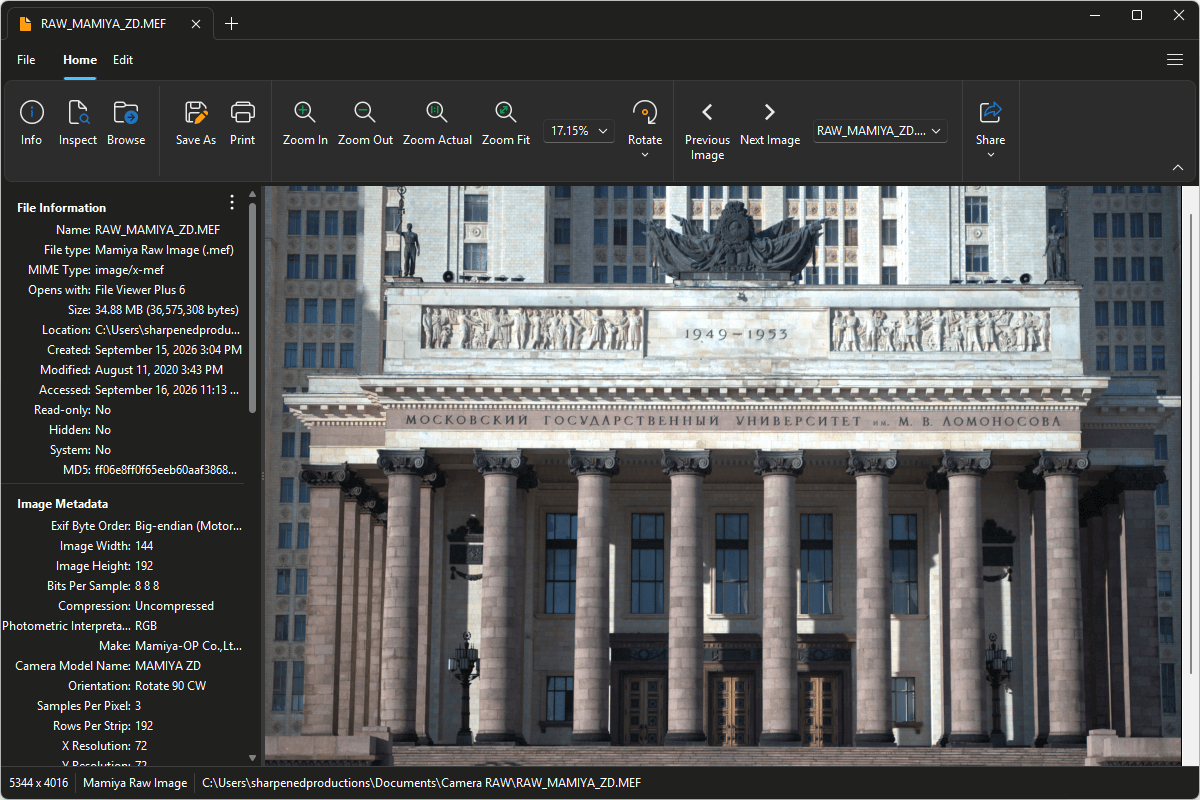The height and width of the screenshot is (800, 1200).
Task: Expand the Share dropdown arrow
Action: [991, 155]
